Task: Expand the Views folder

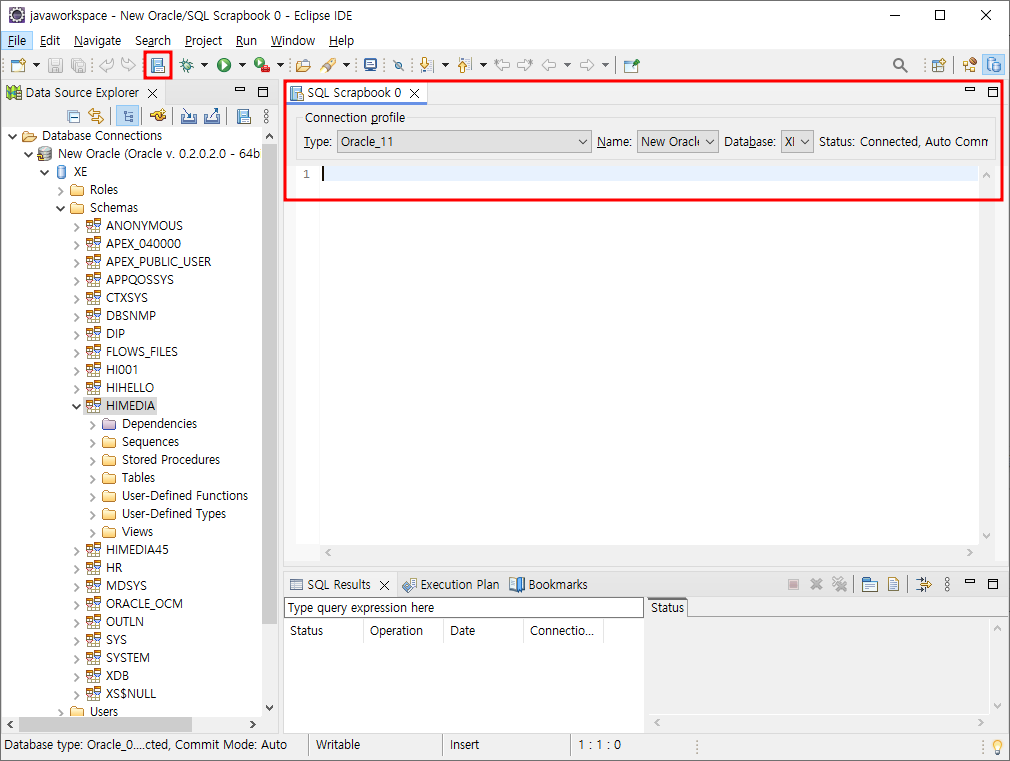Action: 92,532
